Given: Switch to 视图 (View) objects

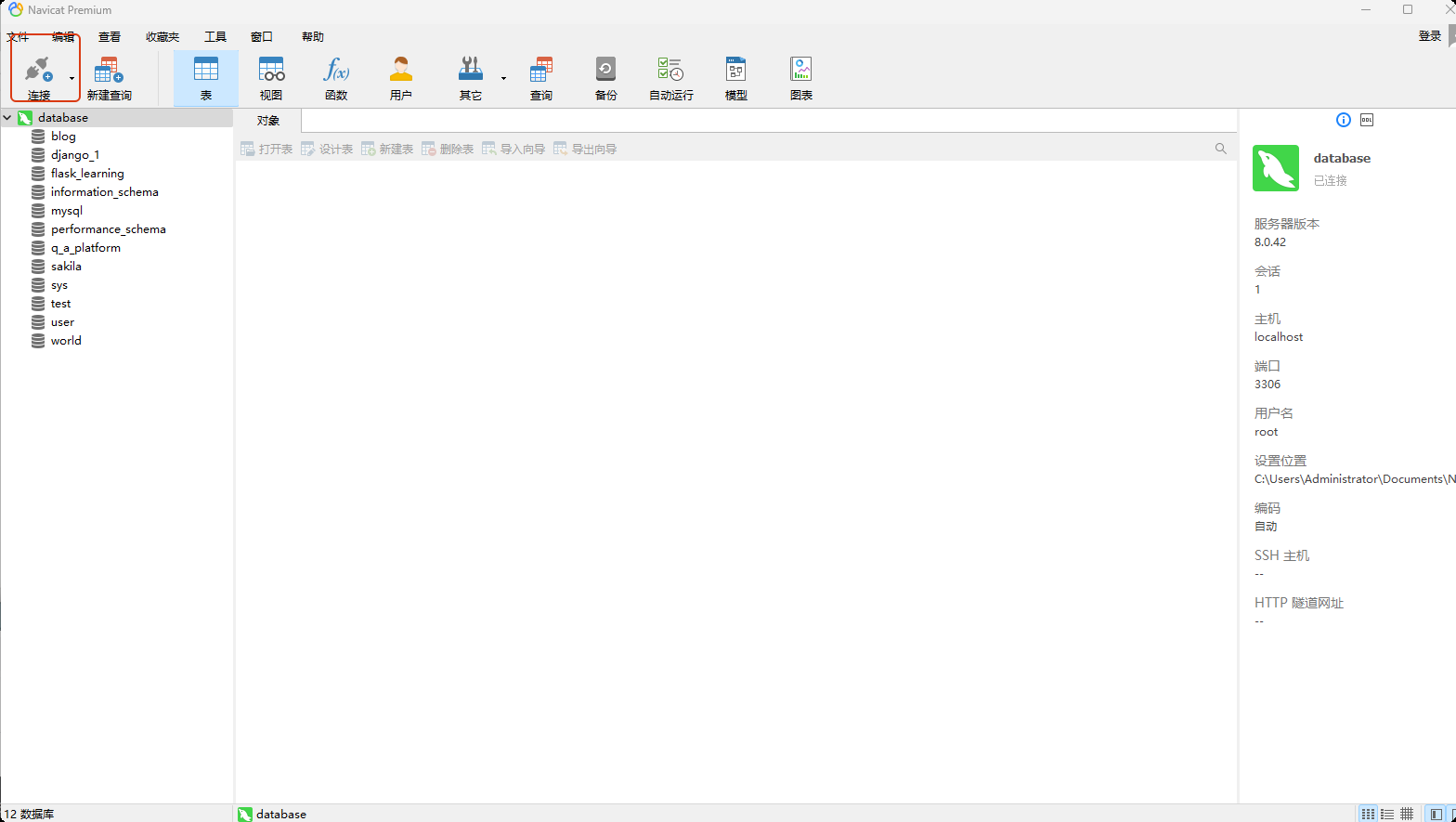Looking at the screenshot, I should coord(271,78).
